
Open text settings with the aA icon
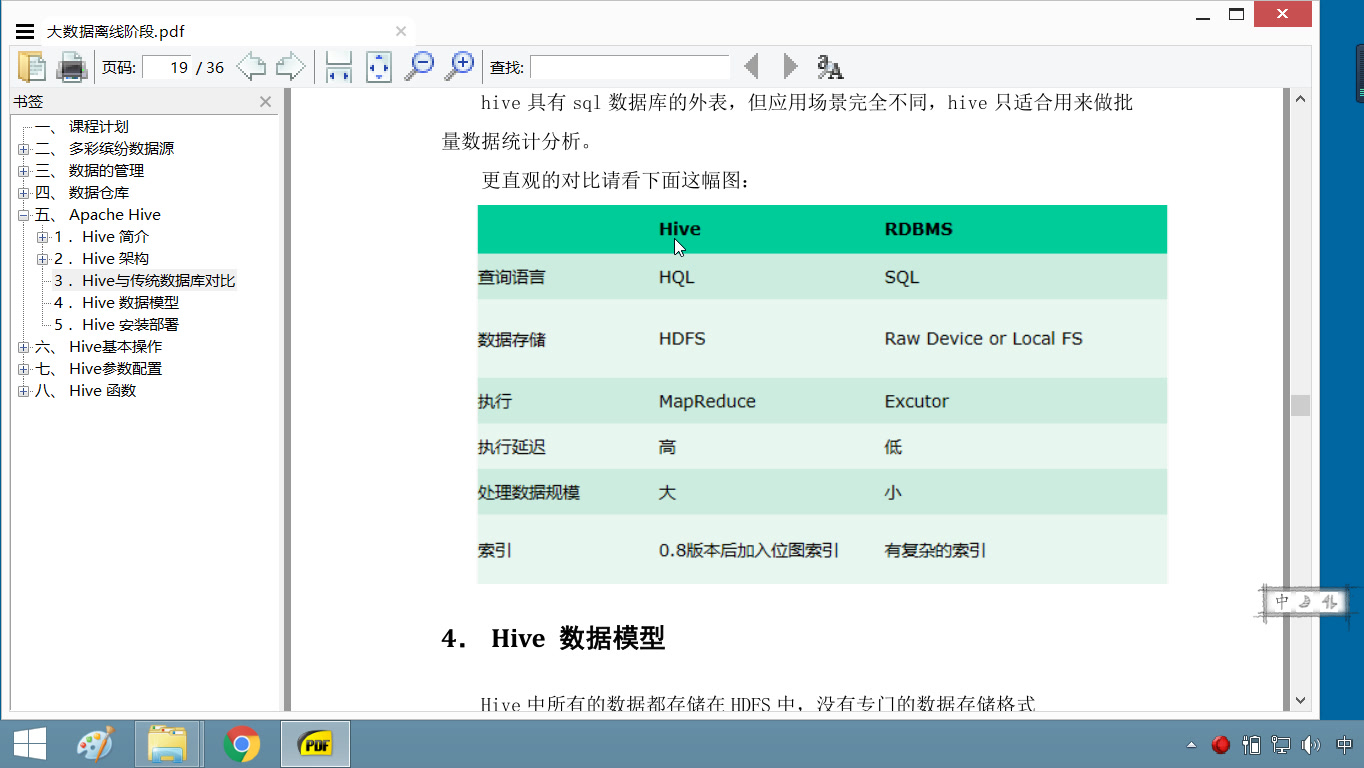coord(831,66)
